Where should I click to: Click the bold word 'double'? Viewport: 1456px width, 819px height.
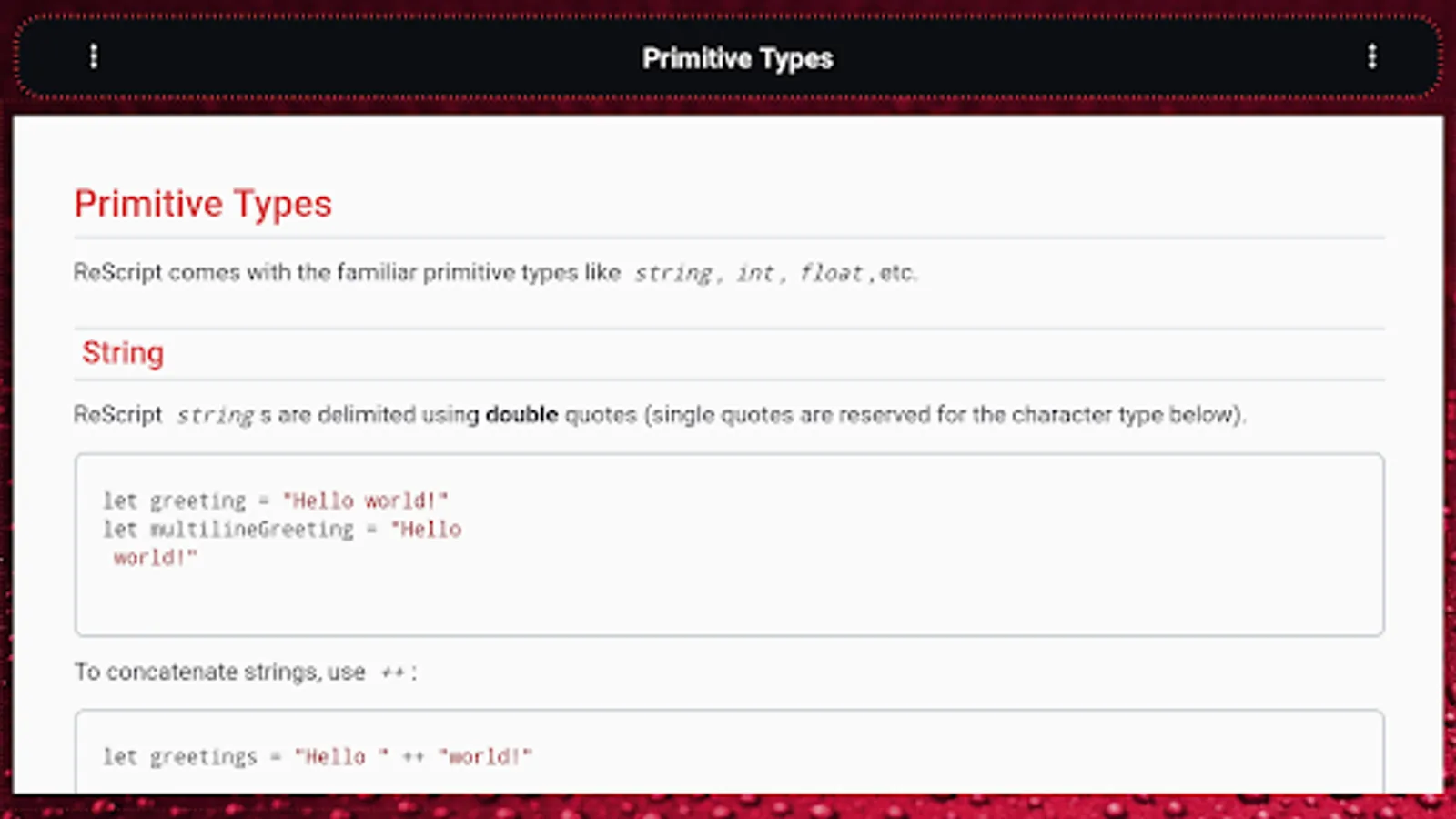[521, 415]
